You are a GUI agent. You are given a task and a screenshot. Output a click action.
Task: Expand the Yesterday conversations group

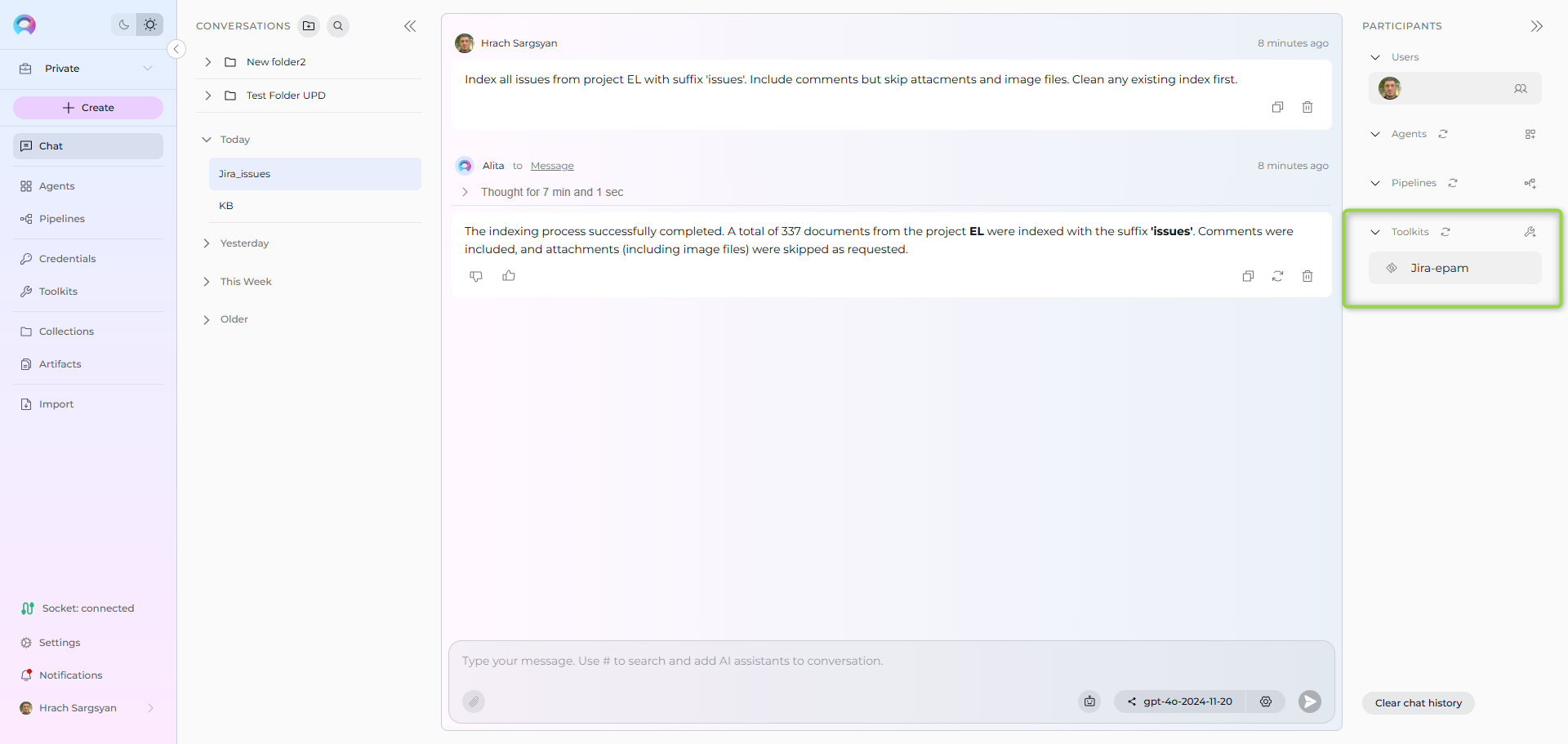pos(207,243)
